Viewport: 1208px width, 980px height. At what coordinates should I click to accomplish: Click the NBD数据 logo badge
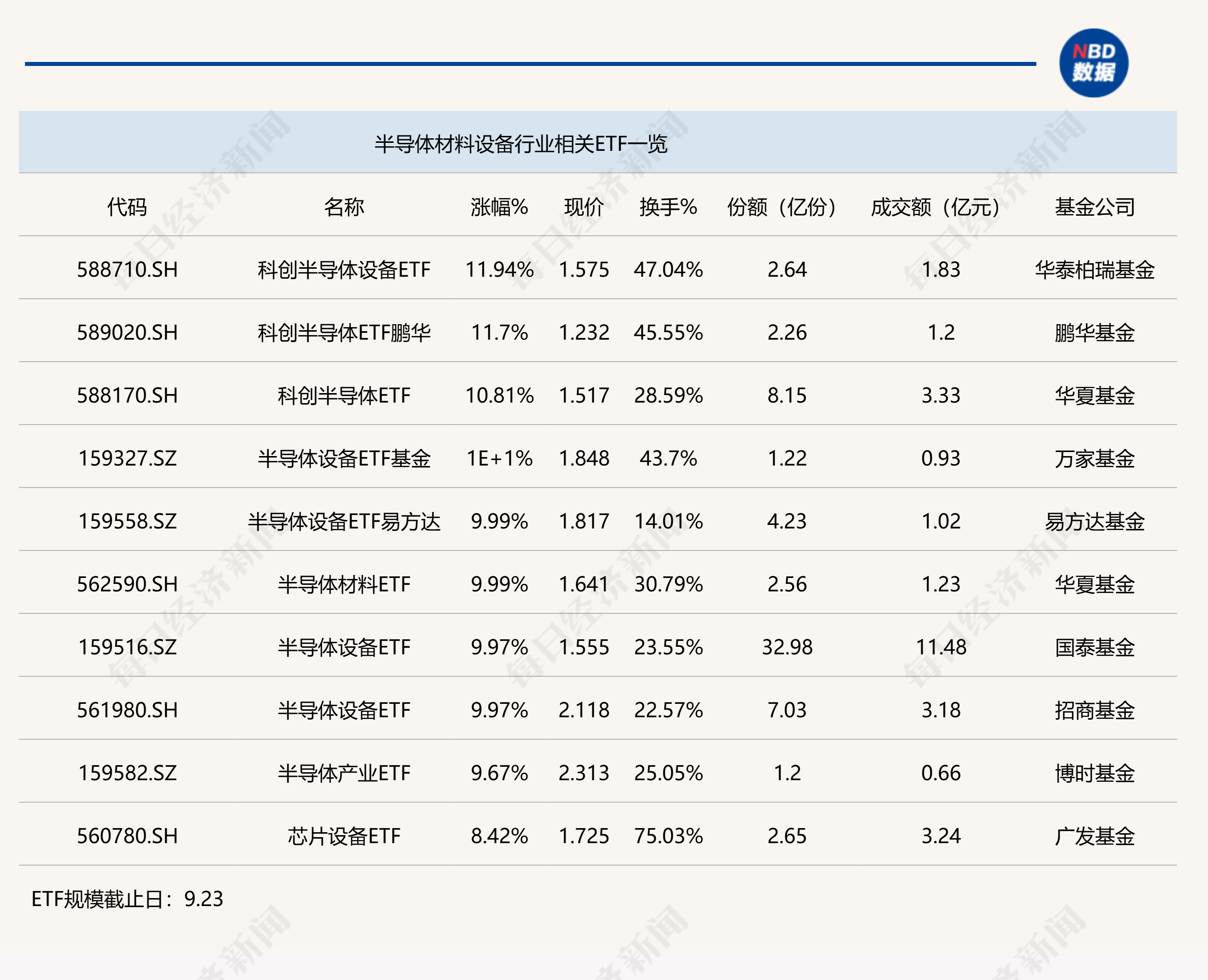tap(1094, 63)
